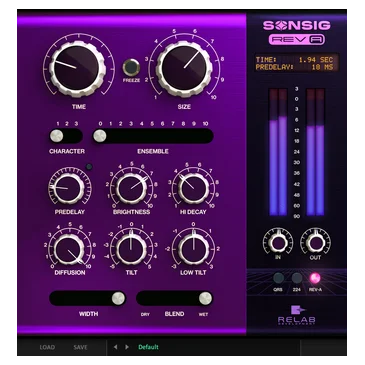The width and height of the screenshot is (365, 365).
Task: Click the CHARACTER switch handle
Action: click(56, 136)
